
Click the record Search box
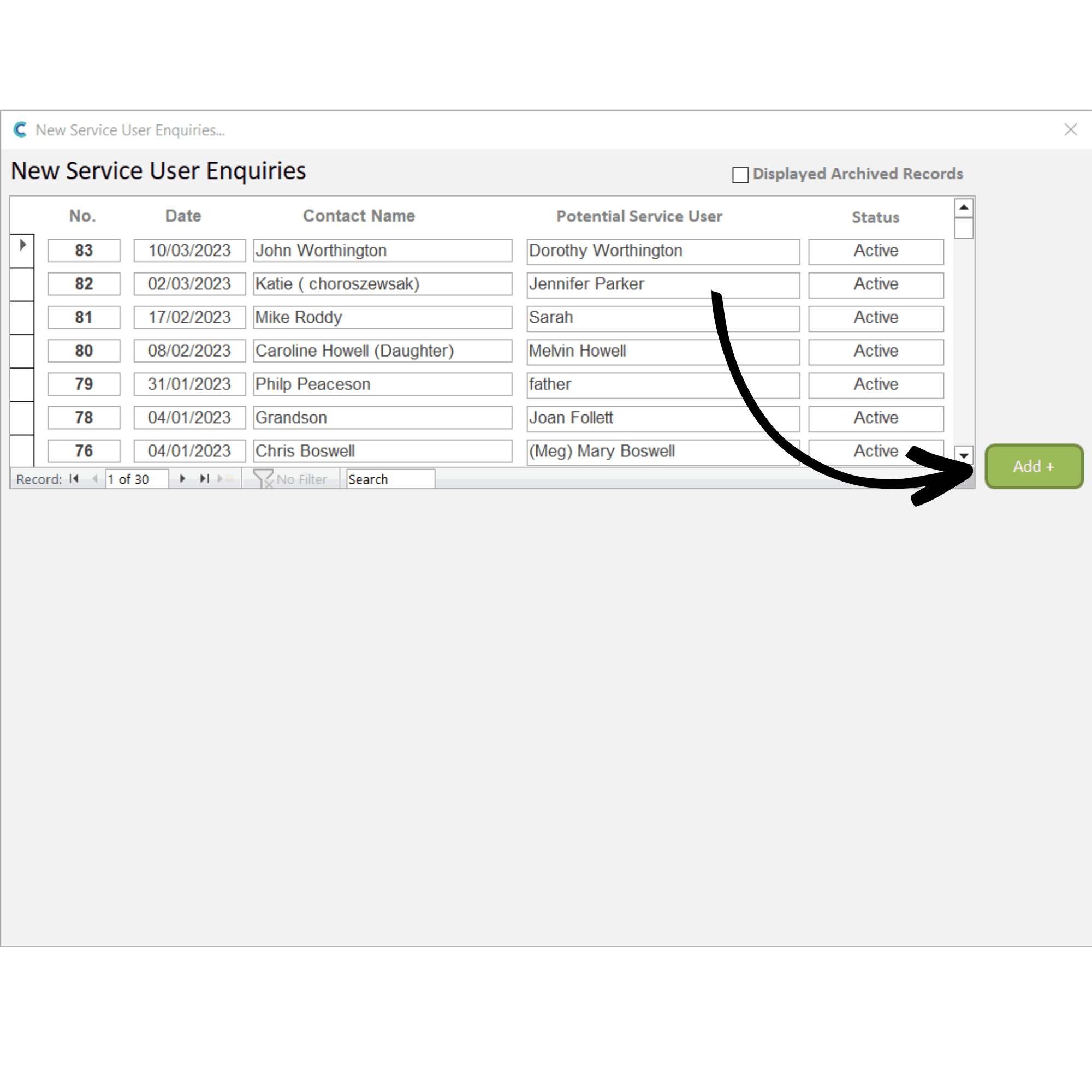point(390,479)
